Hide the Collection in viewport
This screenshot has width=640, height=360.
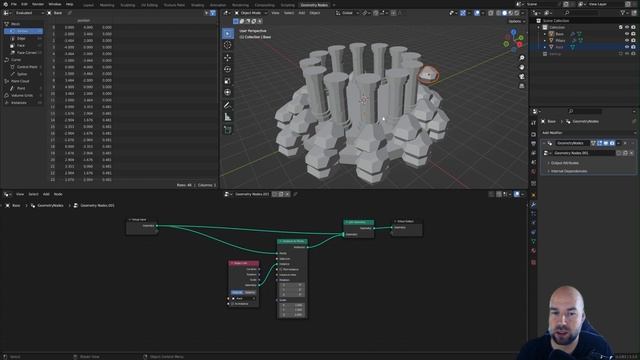pyautogui.click(x=627, y=27)
